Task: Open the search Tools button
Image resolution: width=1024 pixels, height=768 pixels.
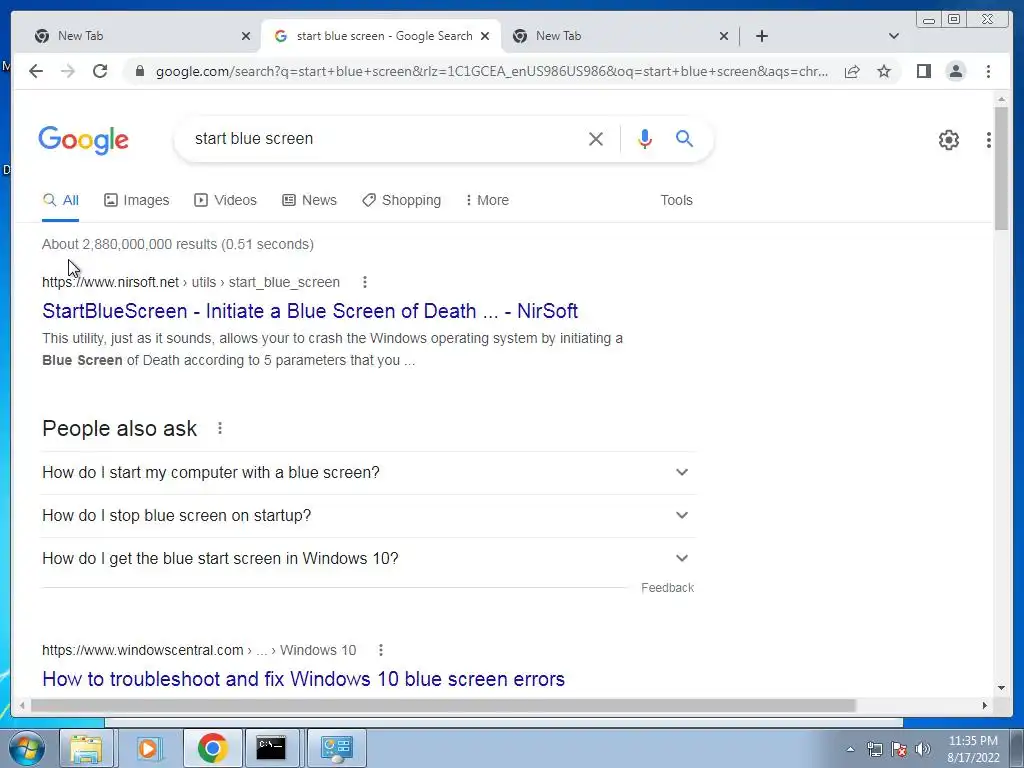Action: click(676, 200)
